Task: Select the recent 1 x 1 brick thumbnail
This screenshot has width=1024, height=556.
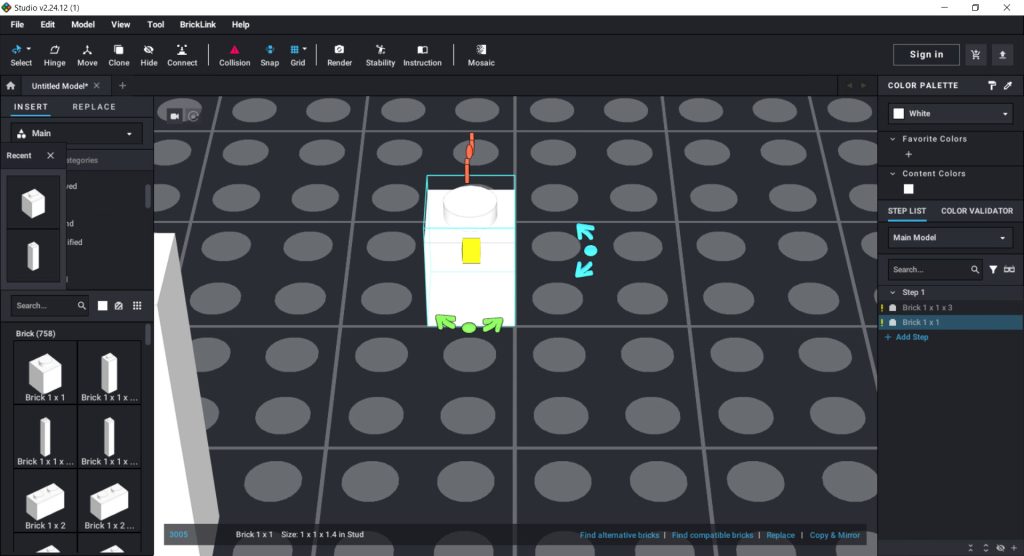Action: [x=33, y=203]
